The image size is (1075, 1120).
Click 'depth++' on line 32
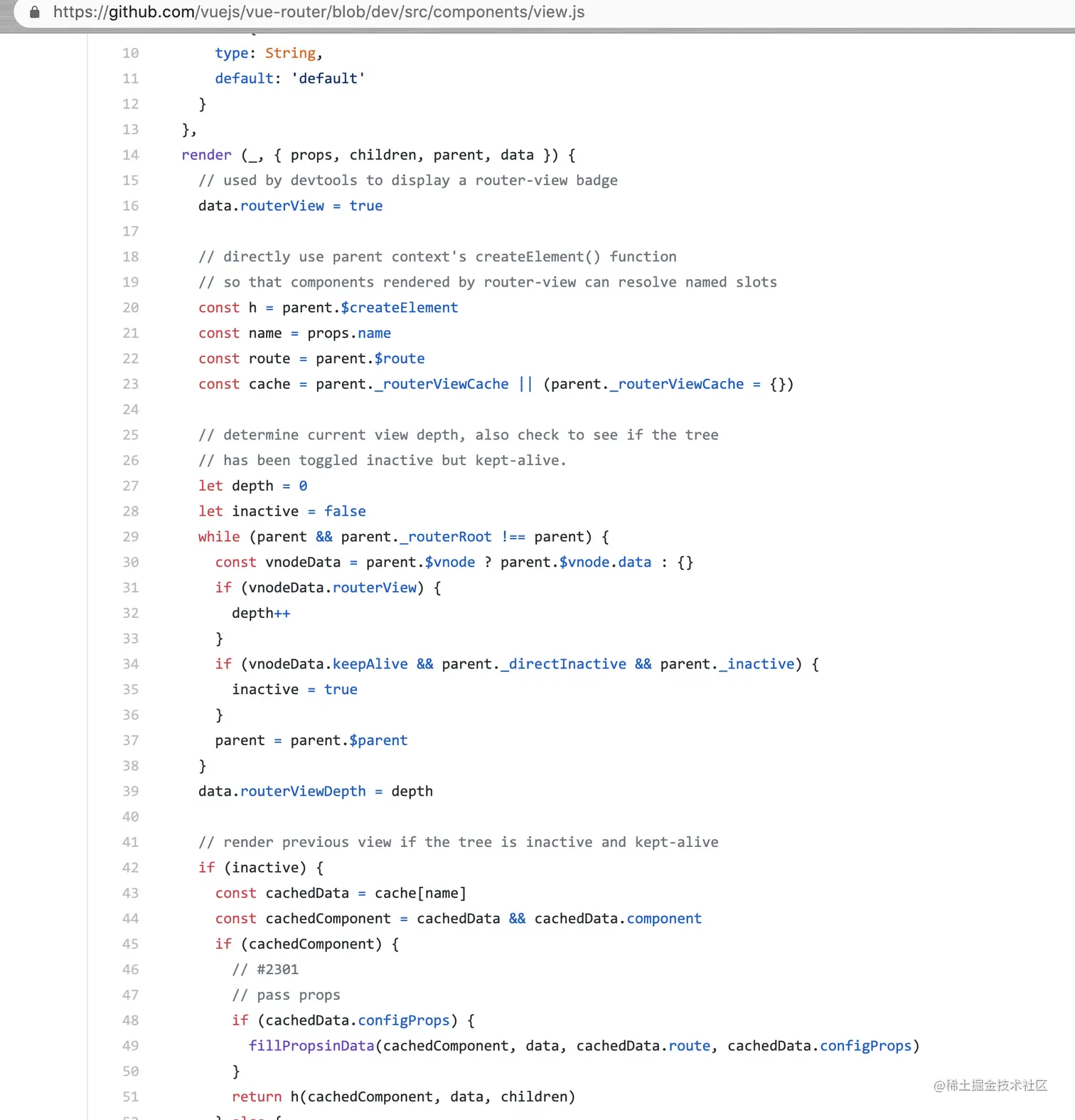[261, 613]
